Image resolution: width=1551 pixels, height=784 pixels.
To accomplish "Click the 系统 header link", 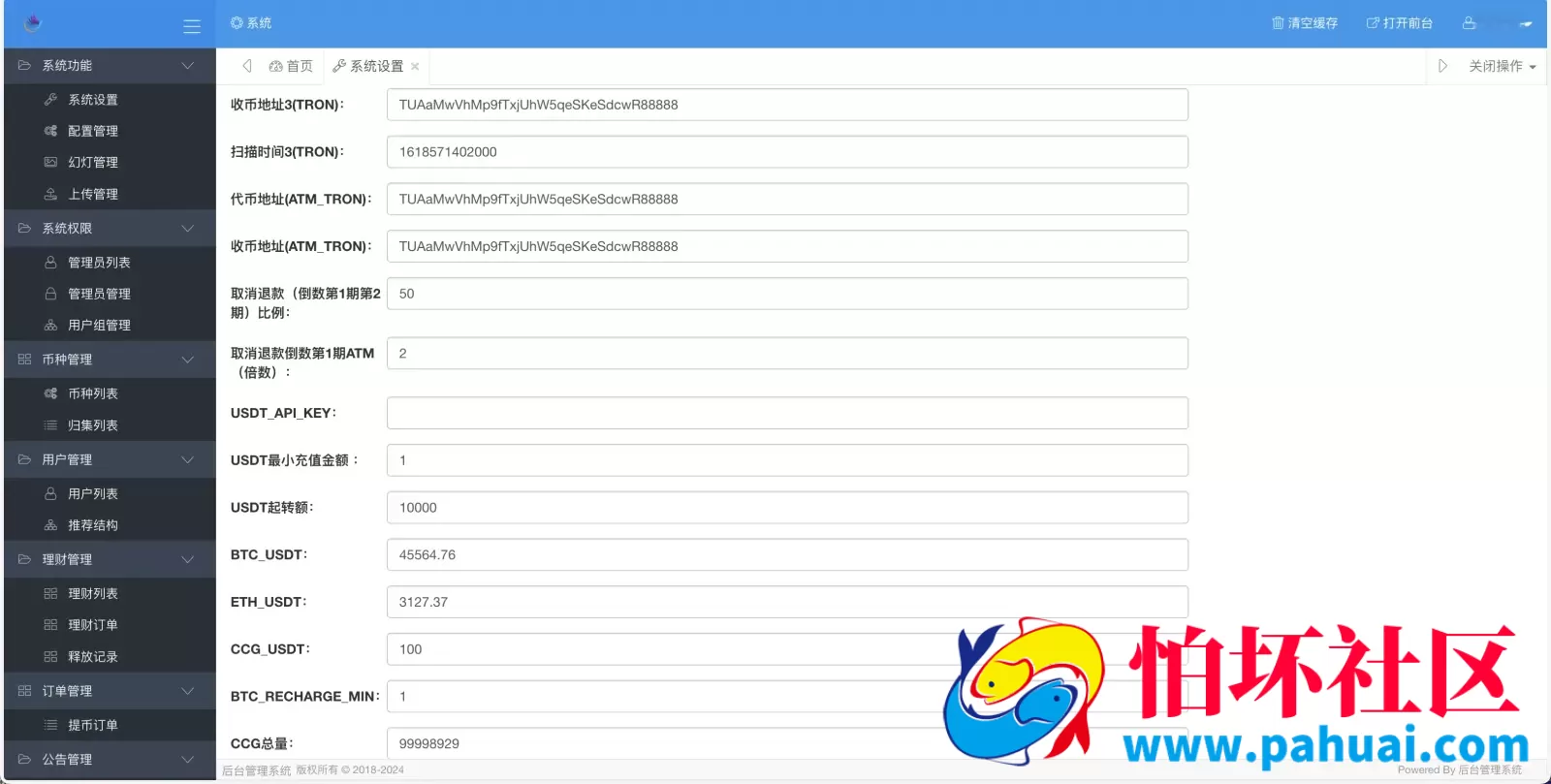I will click(x=251, y=22).
